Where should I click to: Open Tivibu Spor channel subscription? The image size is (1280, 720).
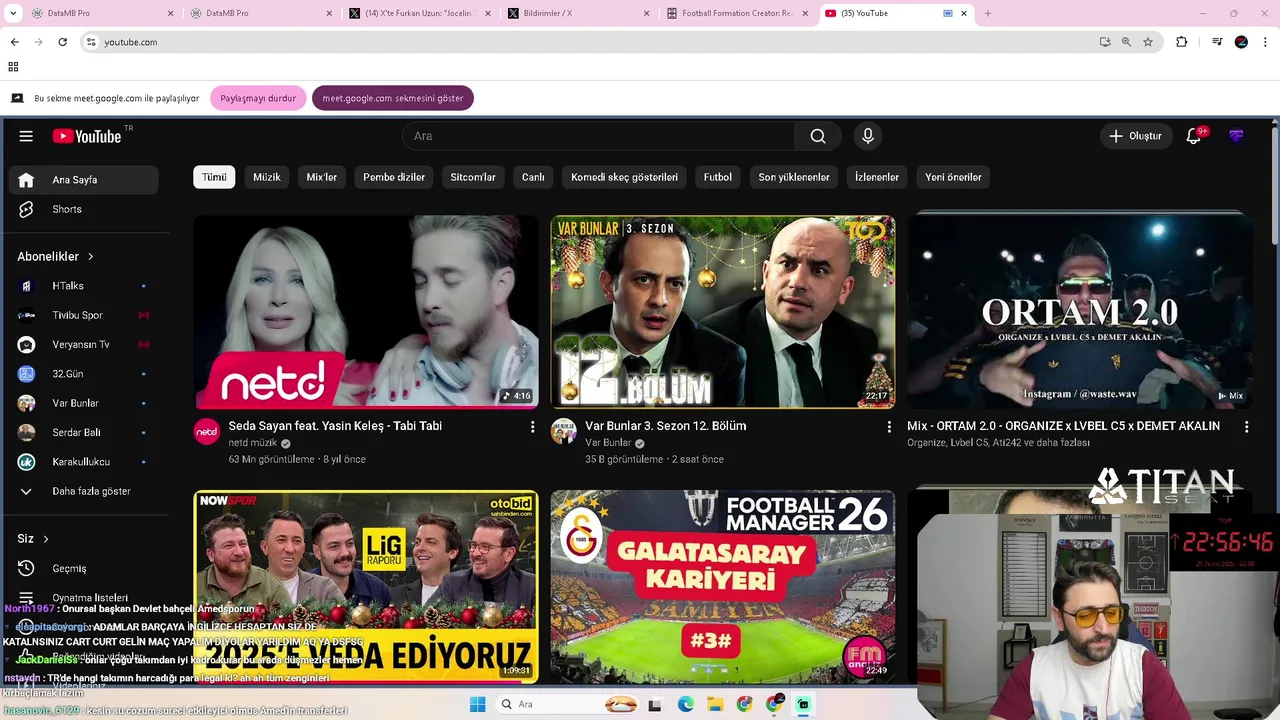[83, 315]
